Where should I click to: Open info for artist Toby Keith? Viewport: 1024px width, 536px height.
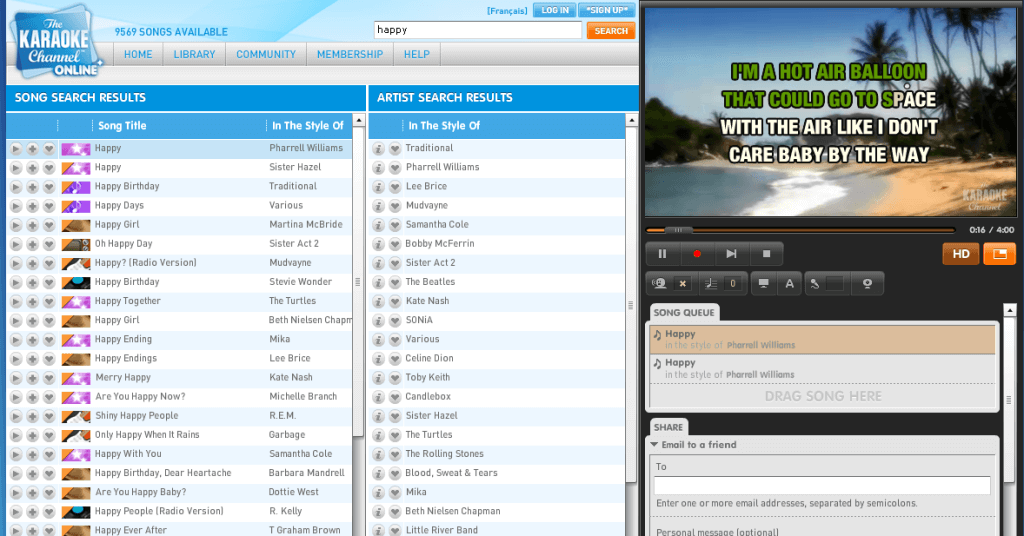click(378, 378)
